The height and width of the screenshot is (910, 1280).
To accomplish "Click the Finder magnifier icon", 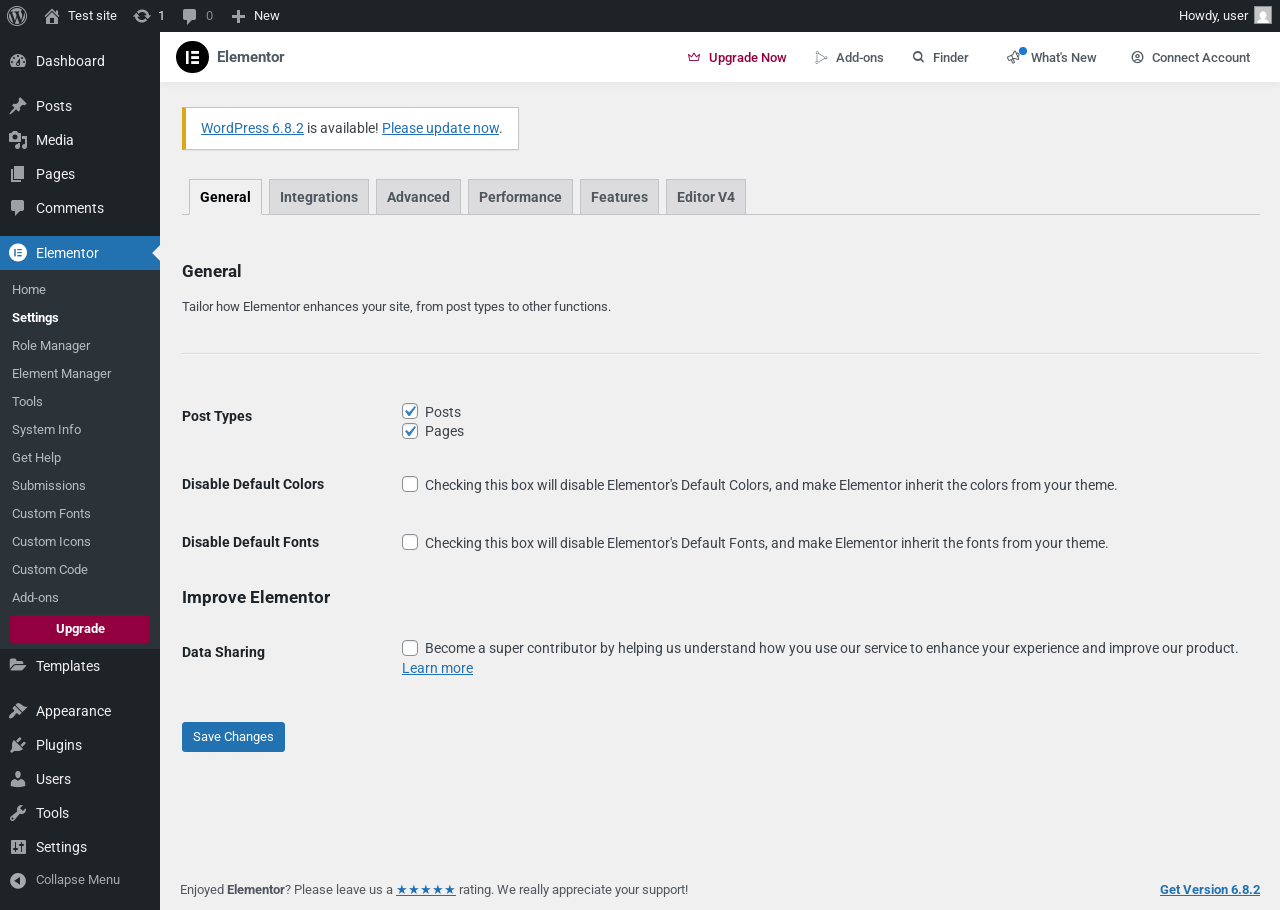I will click(x=918, y=57).
